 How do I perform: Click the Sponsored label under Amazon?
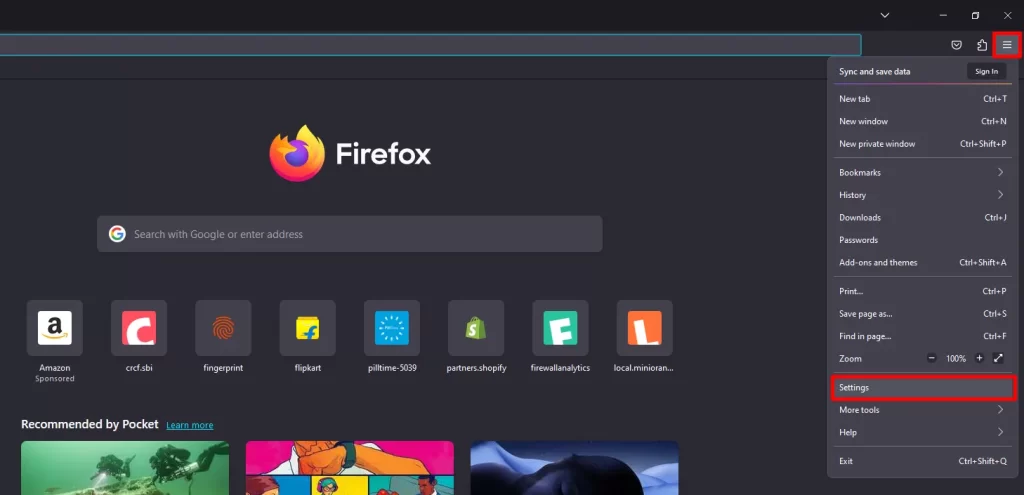(x=55, y=379)
